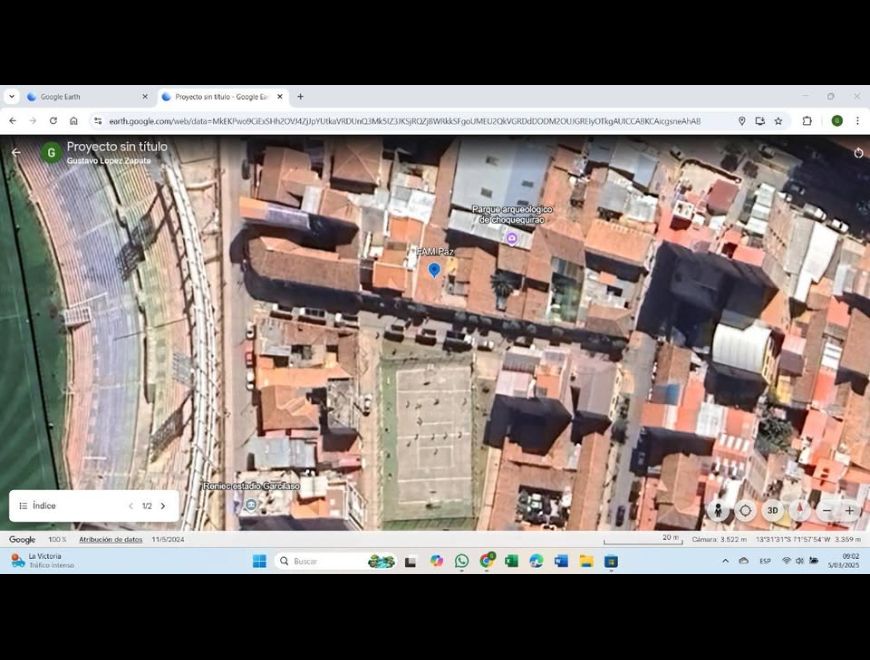Open the location permission icon in address bar

742,121
